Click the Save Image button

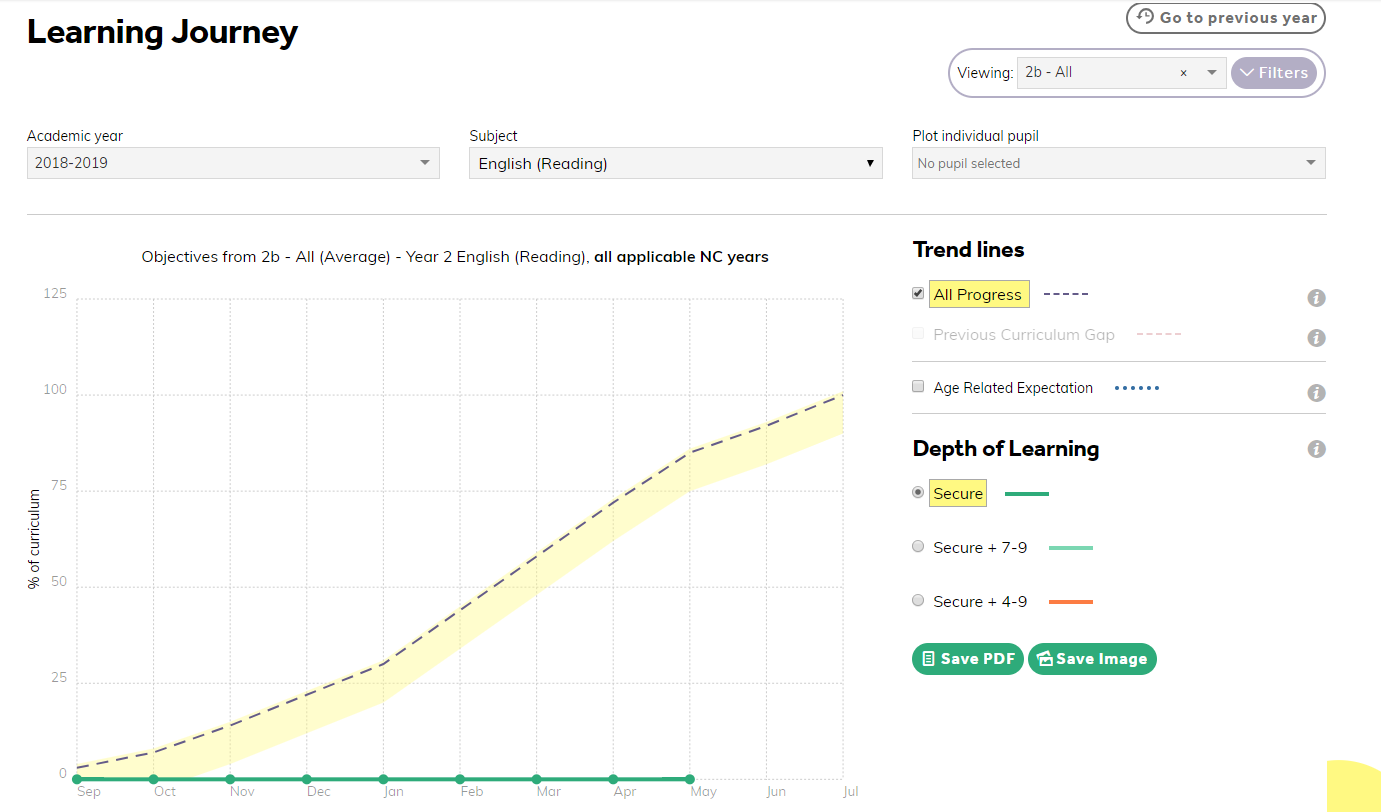(x=1092, y=659)
